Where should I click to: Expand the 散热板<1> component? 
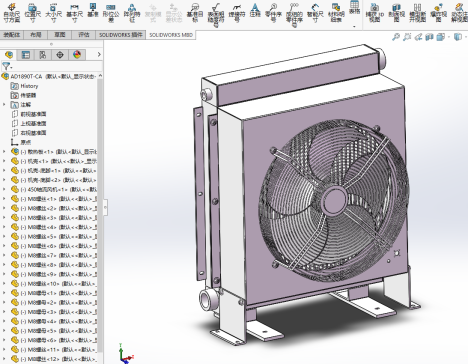point(4,152)
